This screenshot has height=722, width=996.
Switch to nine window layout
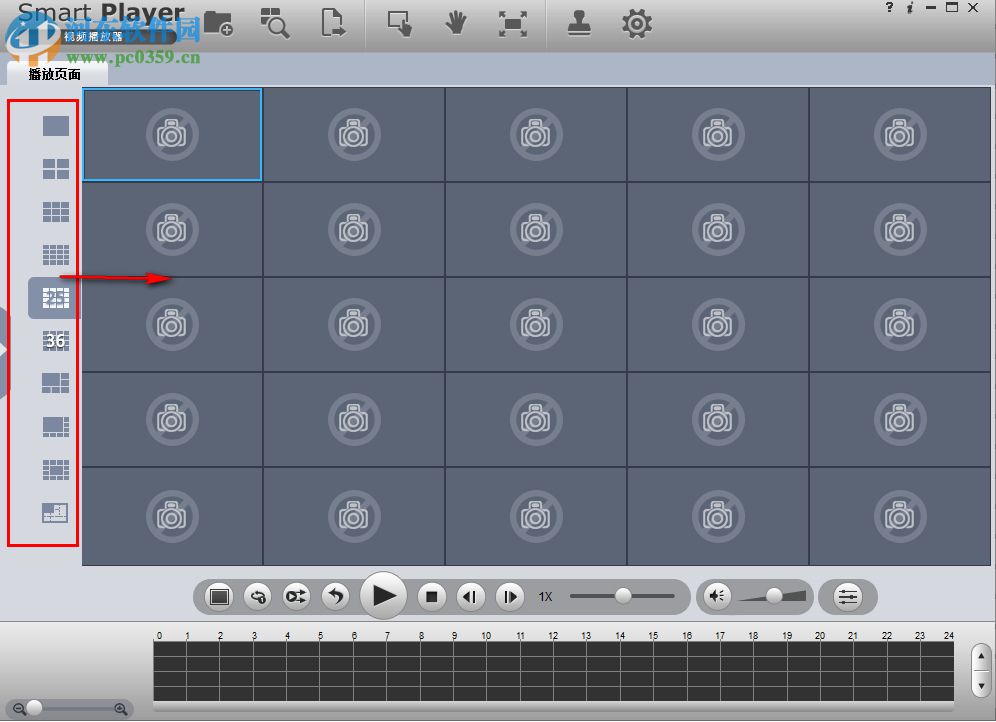point(56,211)
